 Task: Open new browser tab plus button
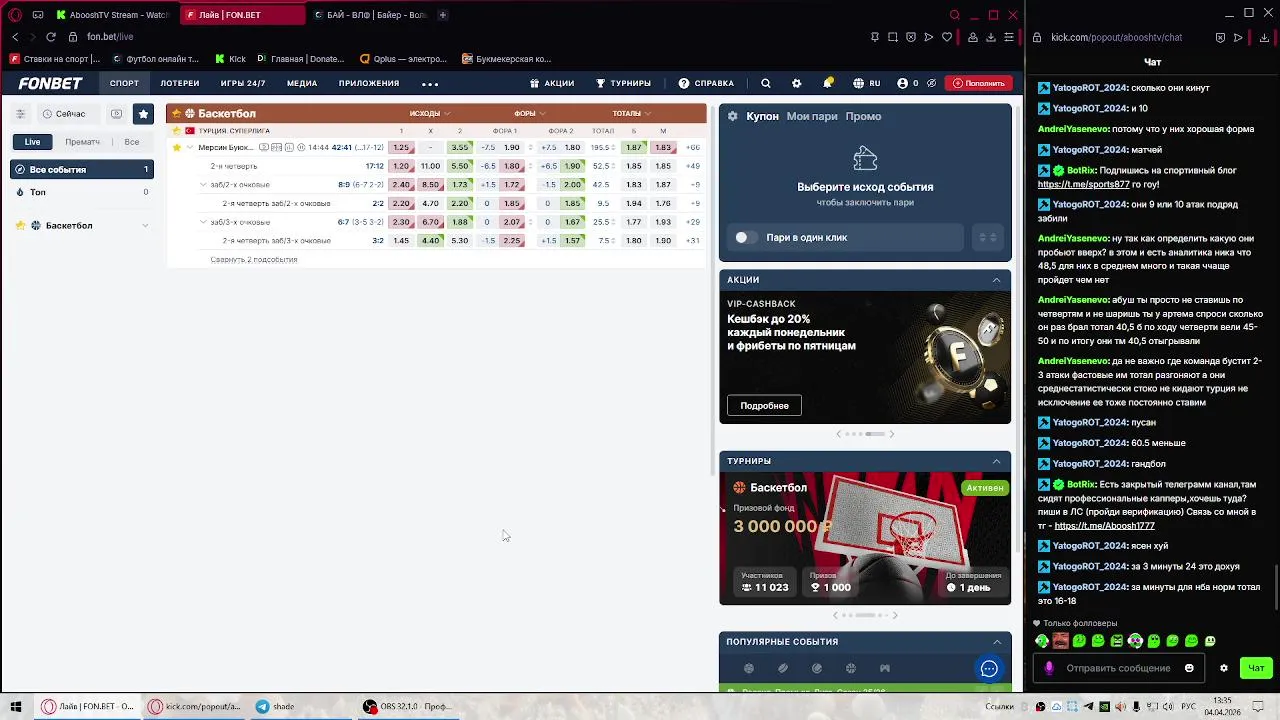[443, 15]
